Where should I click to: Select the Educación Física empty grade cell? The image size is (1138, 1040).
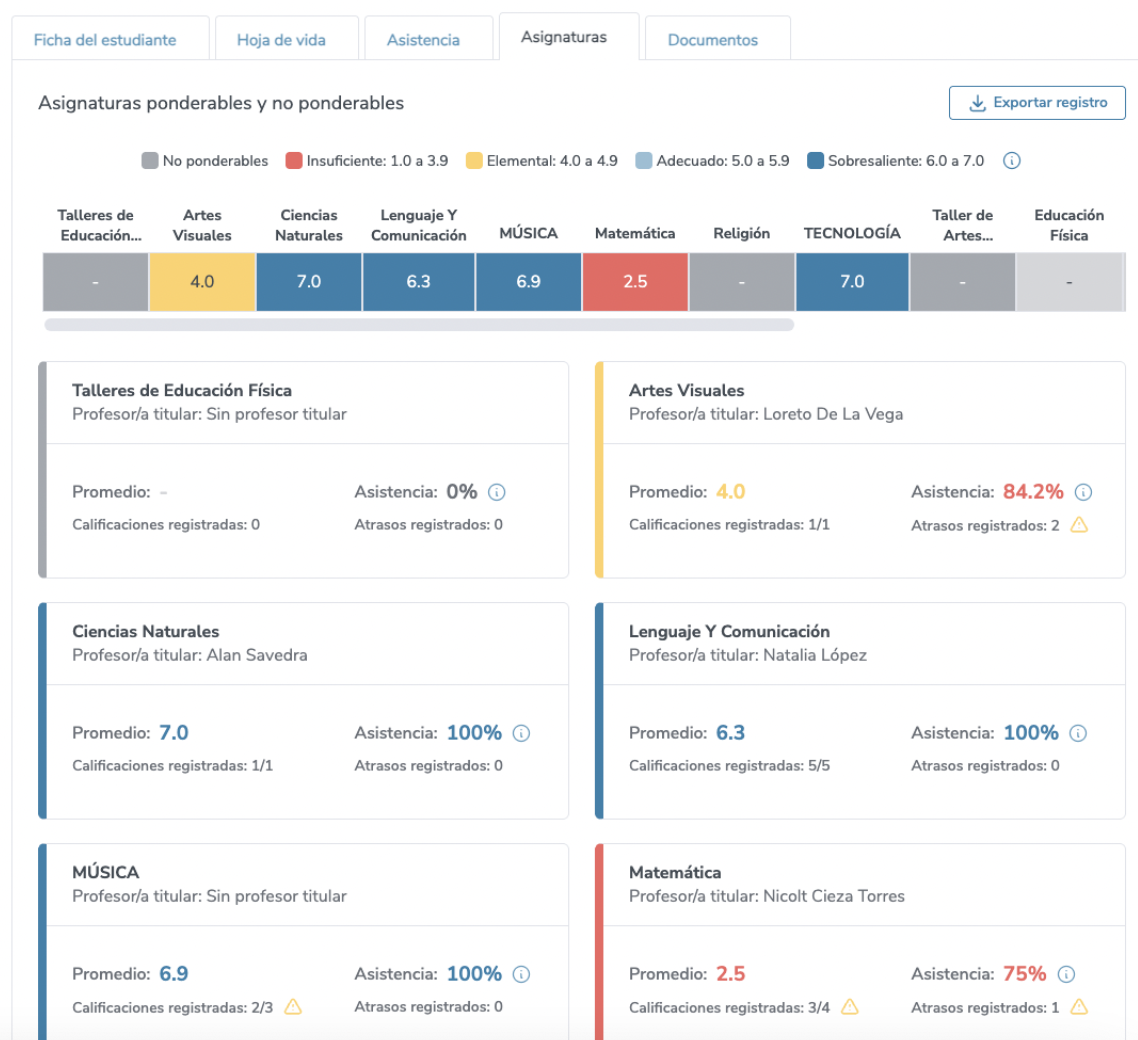[1069, 282]
